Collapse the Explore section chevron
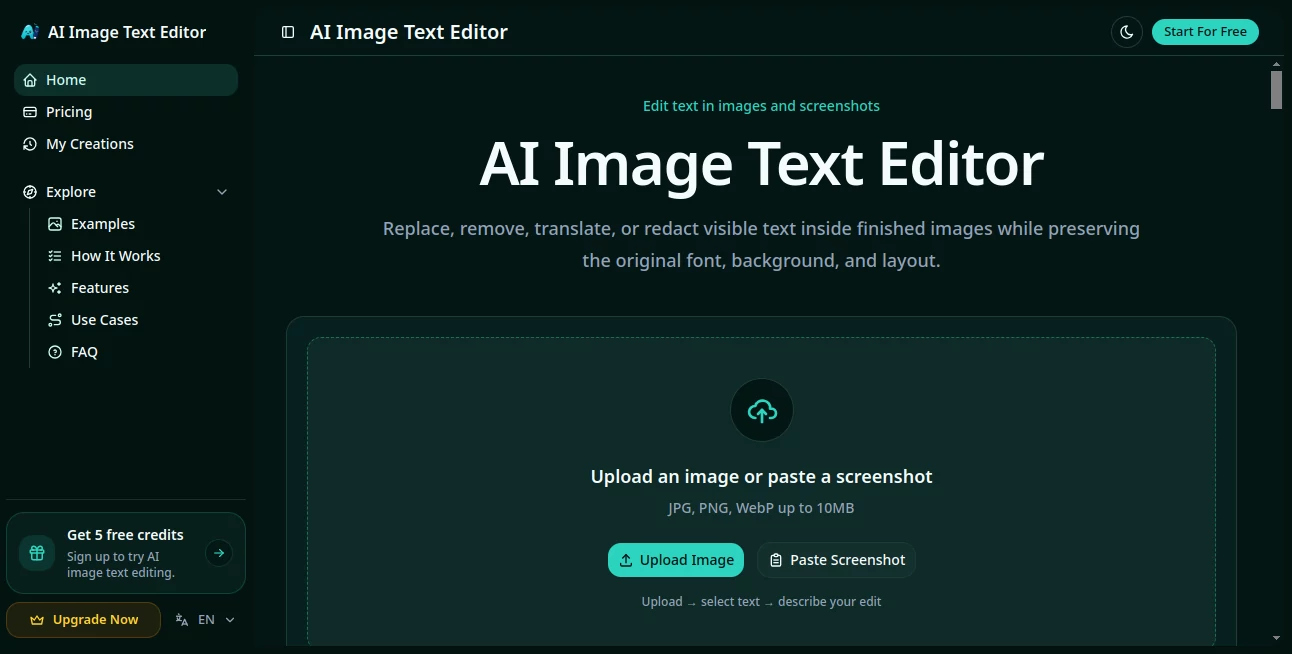 pyautogui.click(x=222, y=192)
